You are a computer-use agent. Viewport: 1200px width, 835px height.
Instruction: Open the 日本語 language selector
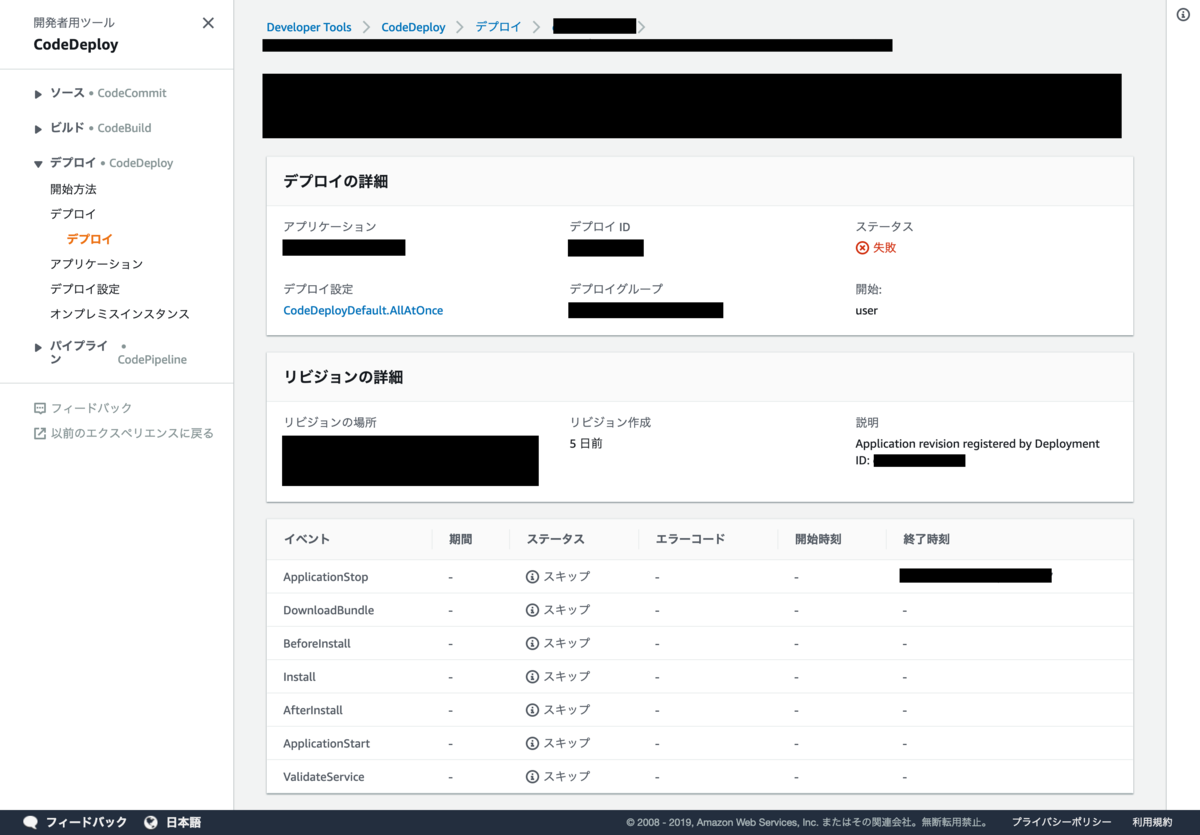click(x=183, y=822)
